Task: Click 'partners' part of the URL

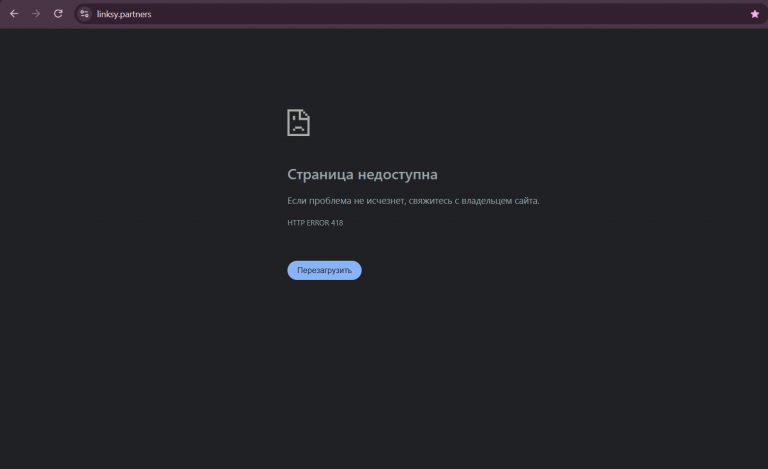Action: pos(135,14)
